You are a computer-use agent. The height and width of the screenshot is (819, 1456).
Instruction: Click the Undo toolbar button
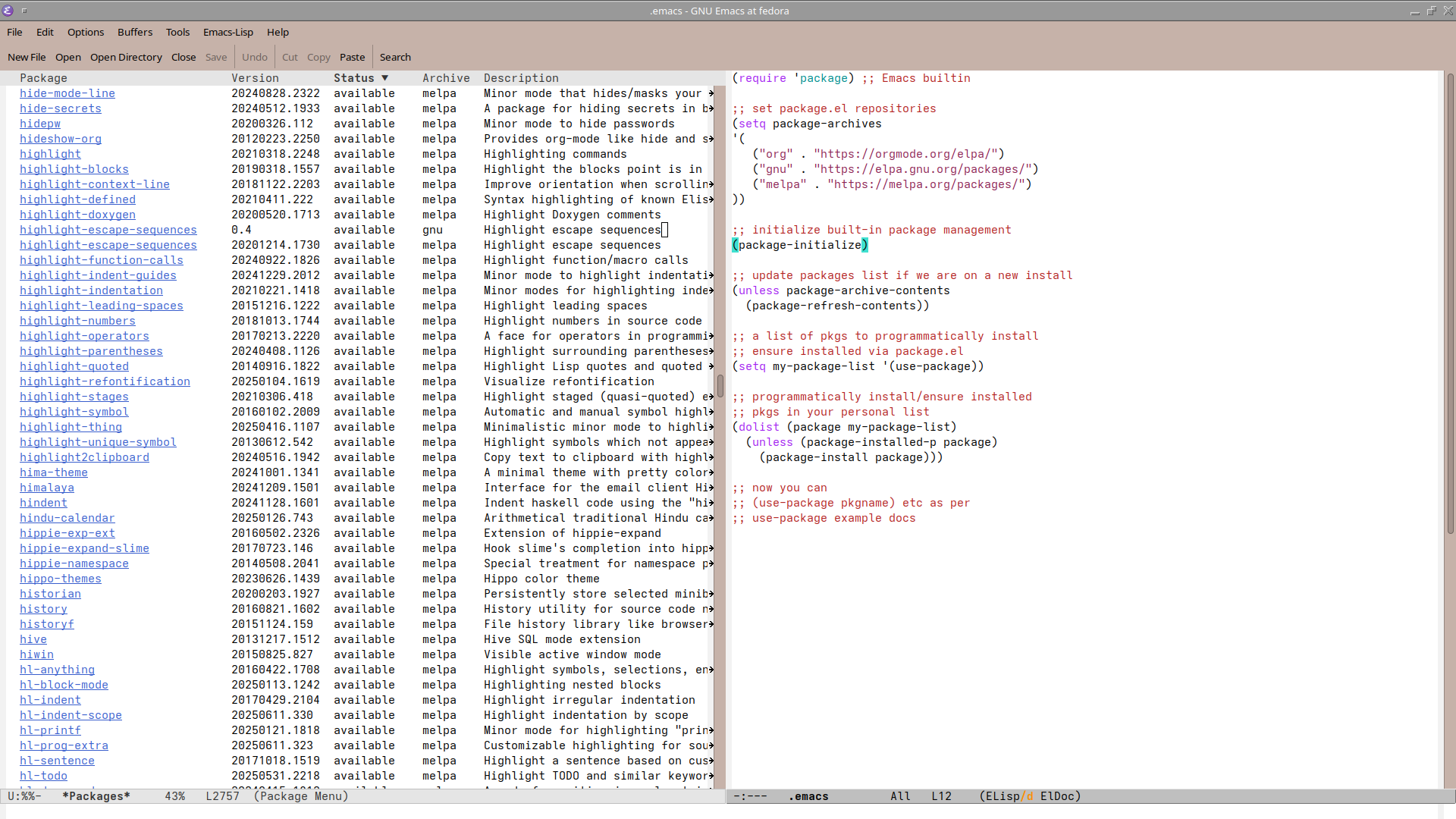(255, 57)
